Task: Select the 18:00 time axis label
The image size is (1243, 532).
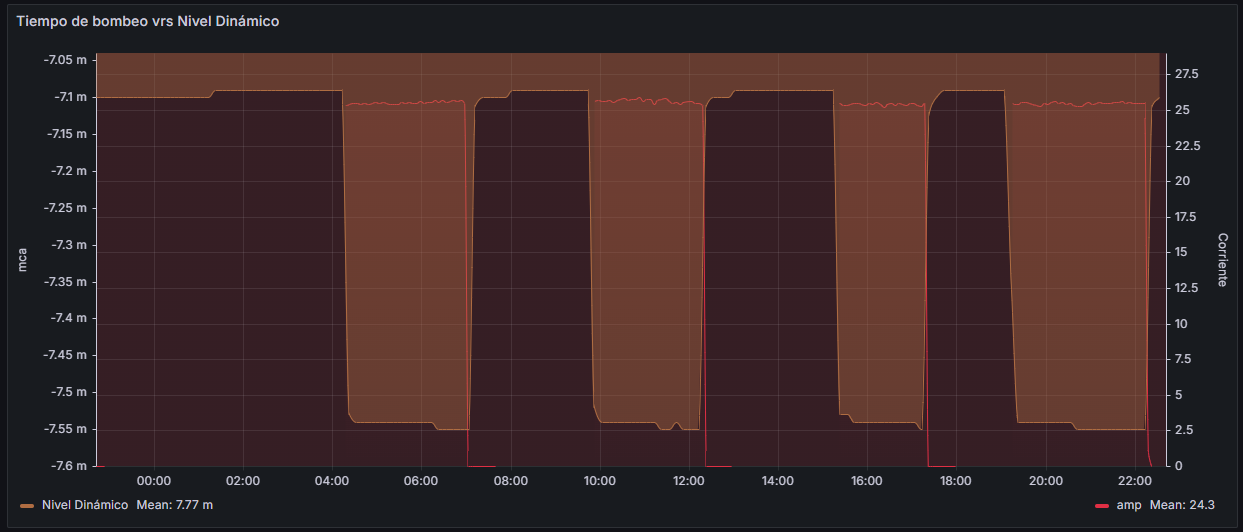Action: click(956, 480)
